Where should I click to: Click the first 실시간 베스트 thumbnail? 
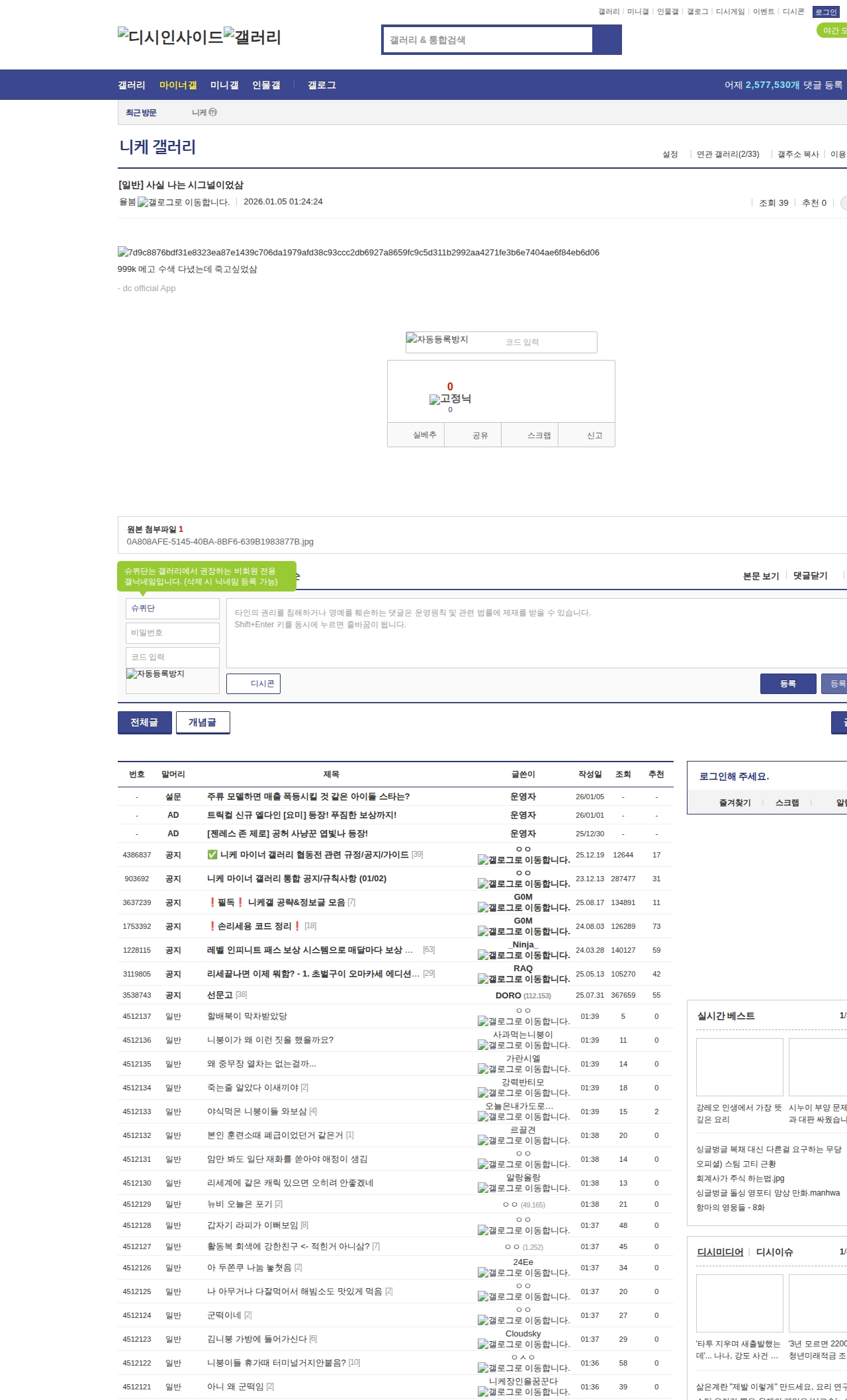(x=739, y=1067)
